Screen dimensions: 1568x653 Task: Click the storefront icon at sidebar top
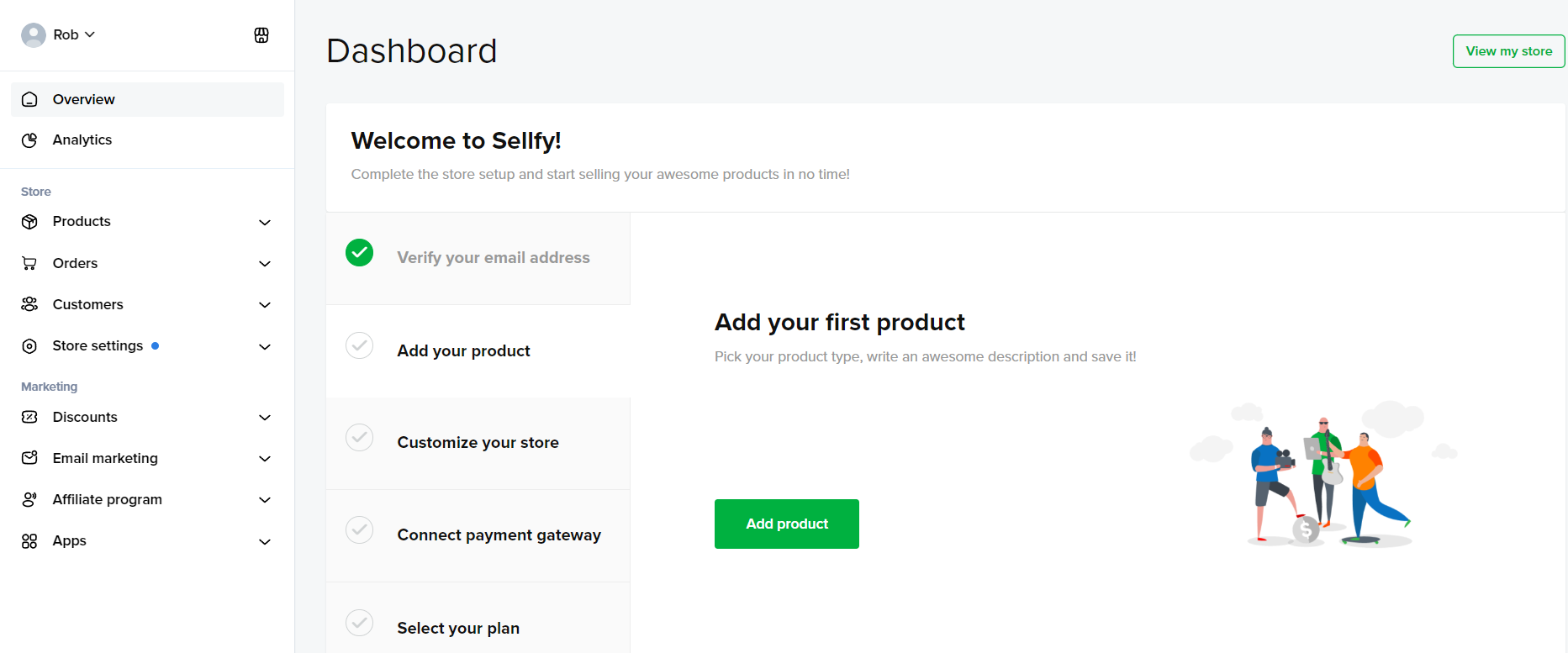coord(261,35)
